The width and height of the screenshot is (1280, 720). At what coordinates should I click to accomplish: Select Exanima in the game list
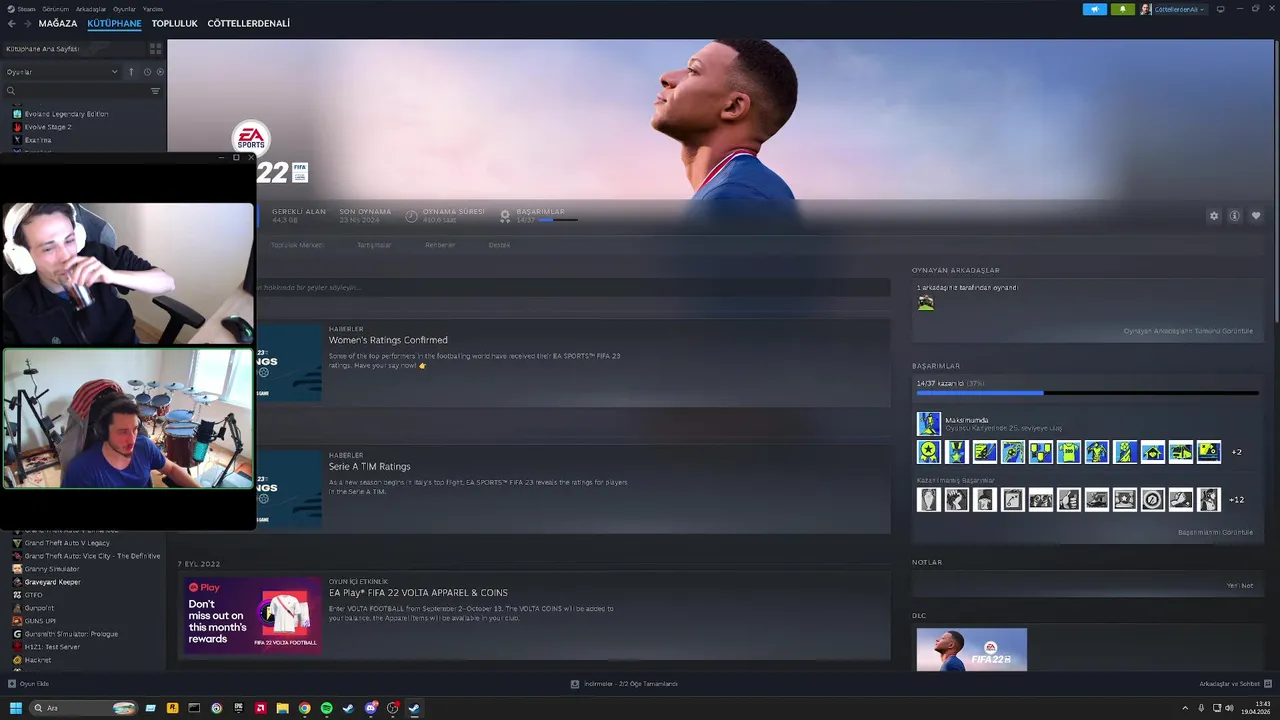pyautogui.click(x=38, y=140)
